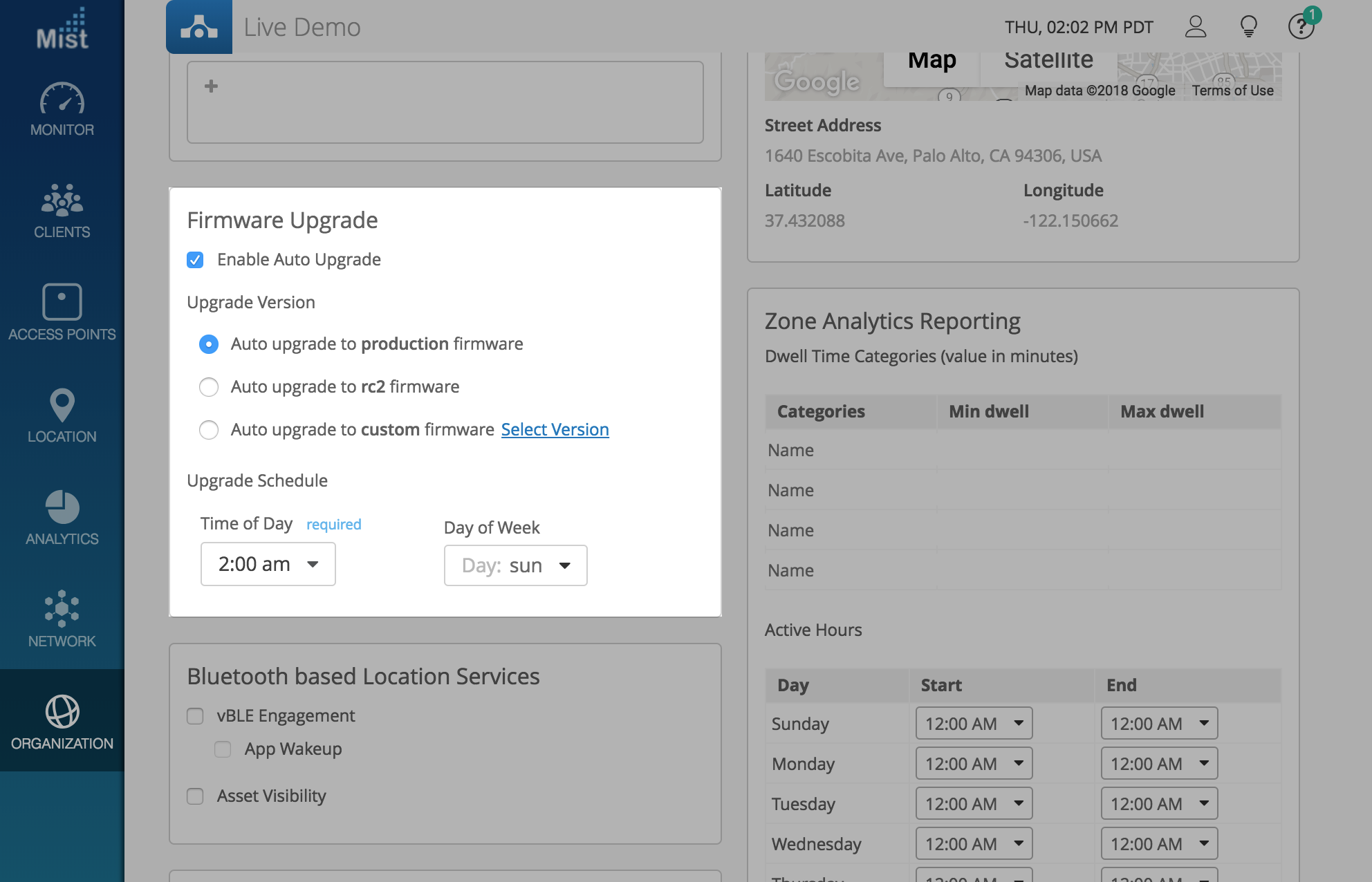Switch map to Satellite view
The width and height of the screenshot is (1372, 882).
(1048, 61)
